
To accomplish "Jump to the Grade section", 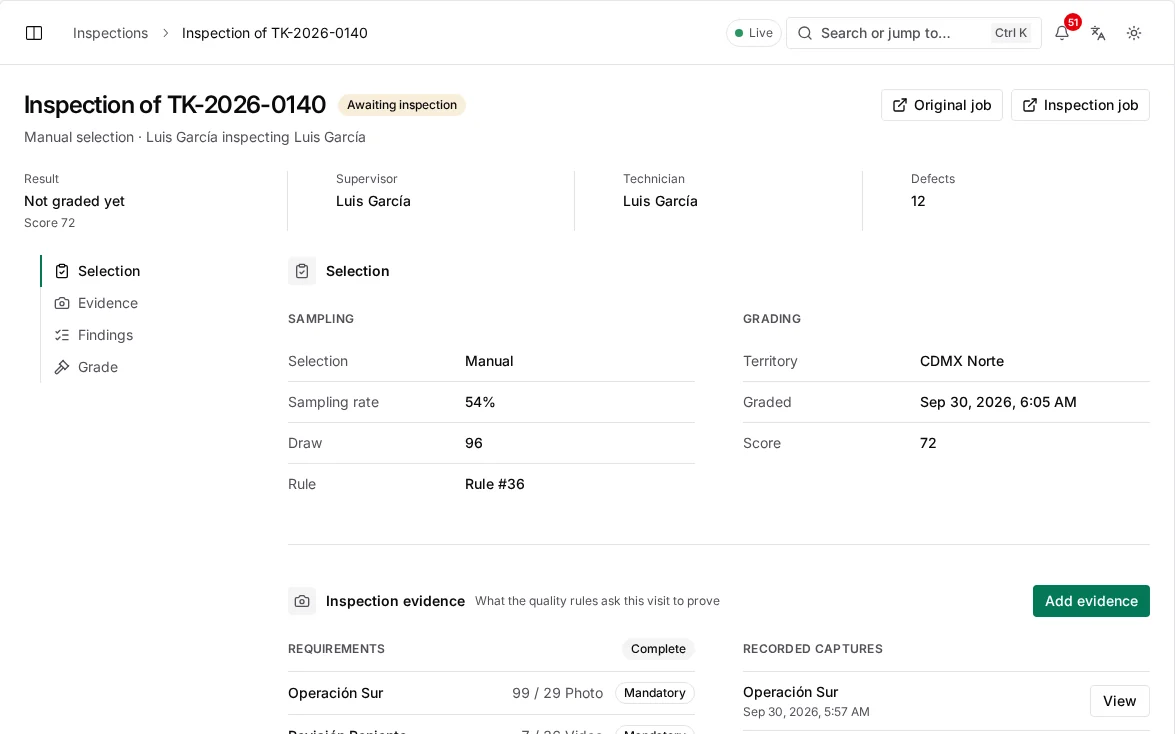I will pyautogui.click(x=97, y=367).
